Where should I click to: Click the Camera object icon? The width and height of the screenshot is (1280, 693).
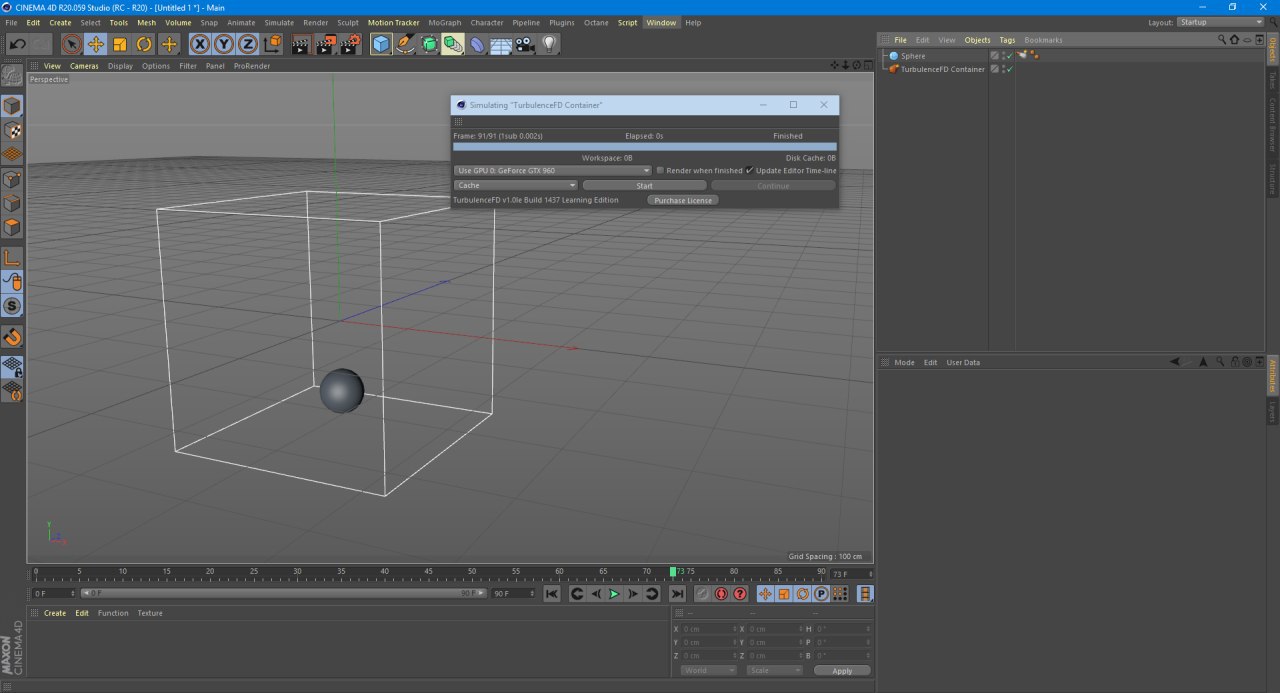click(x=525, y=44)
